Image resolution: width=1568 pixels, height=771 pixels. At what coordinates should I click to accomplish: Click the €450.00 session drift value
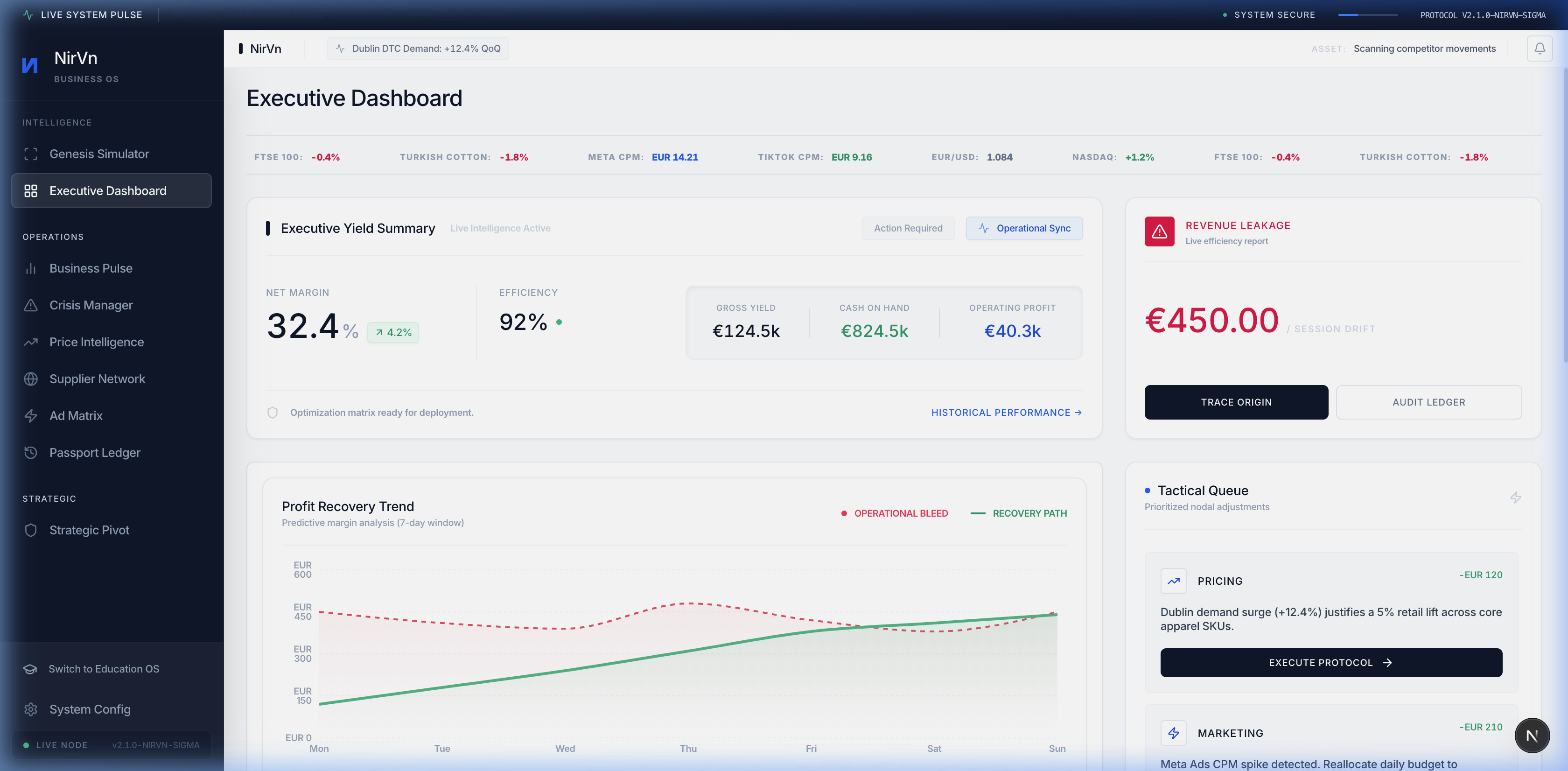pyautogui.click(x=1211, y=321)
